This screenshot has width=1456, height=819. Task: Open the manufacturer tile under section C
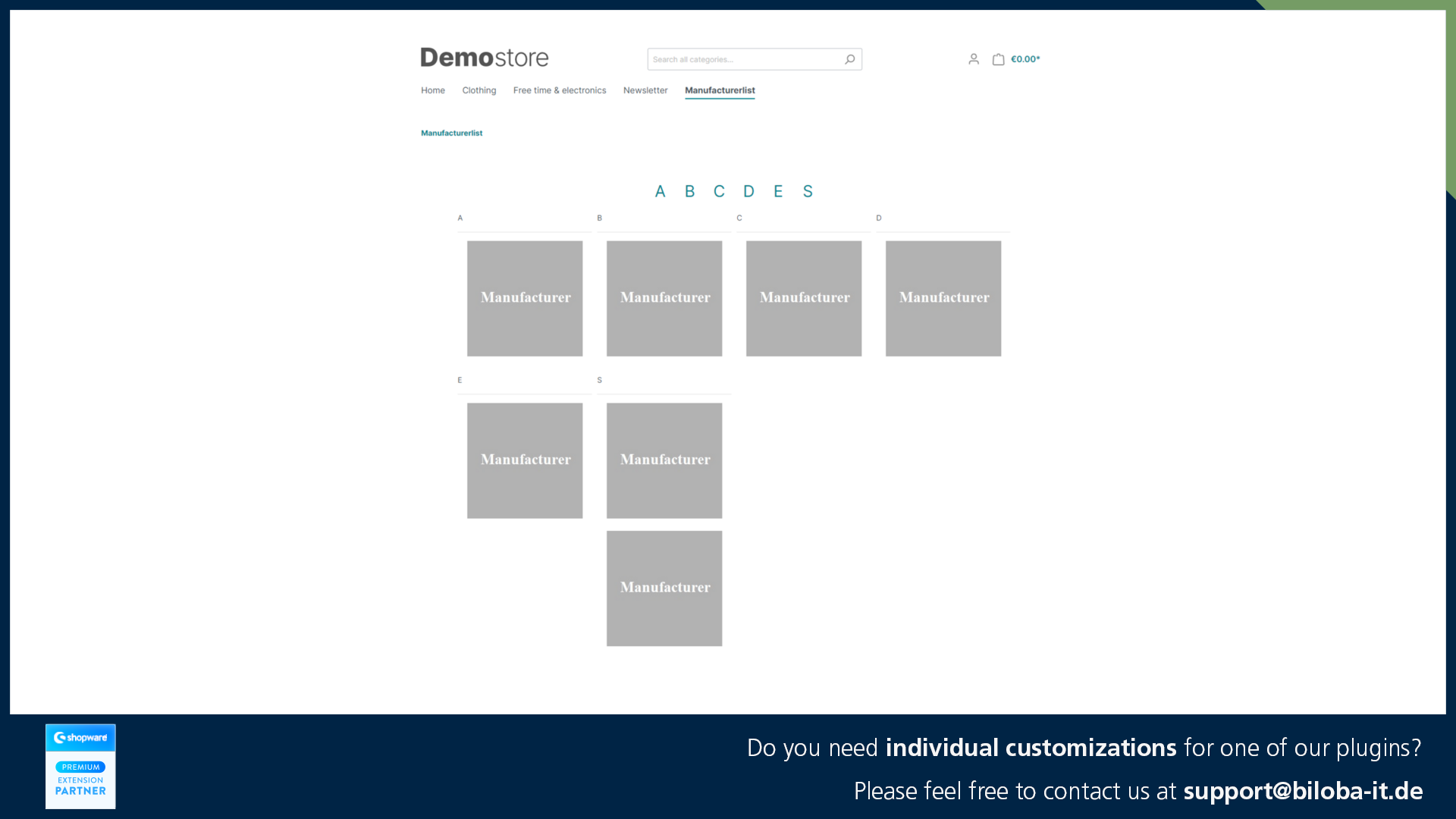pyautogui.click(x=804, y=299)
